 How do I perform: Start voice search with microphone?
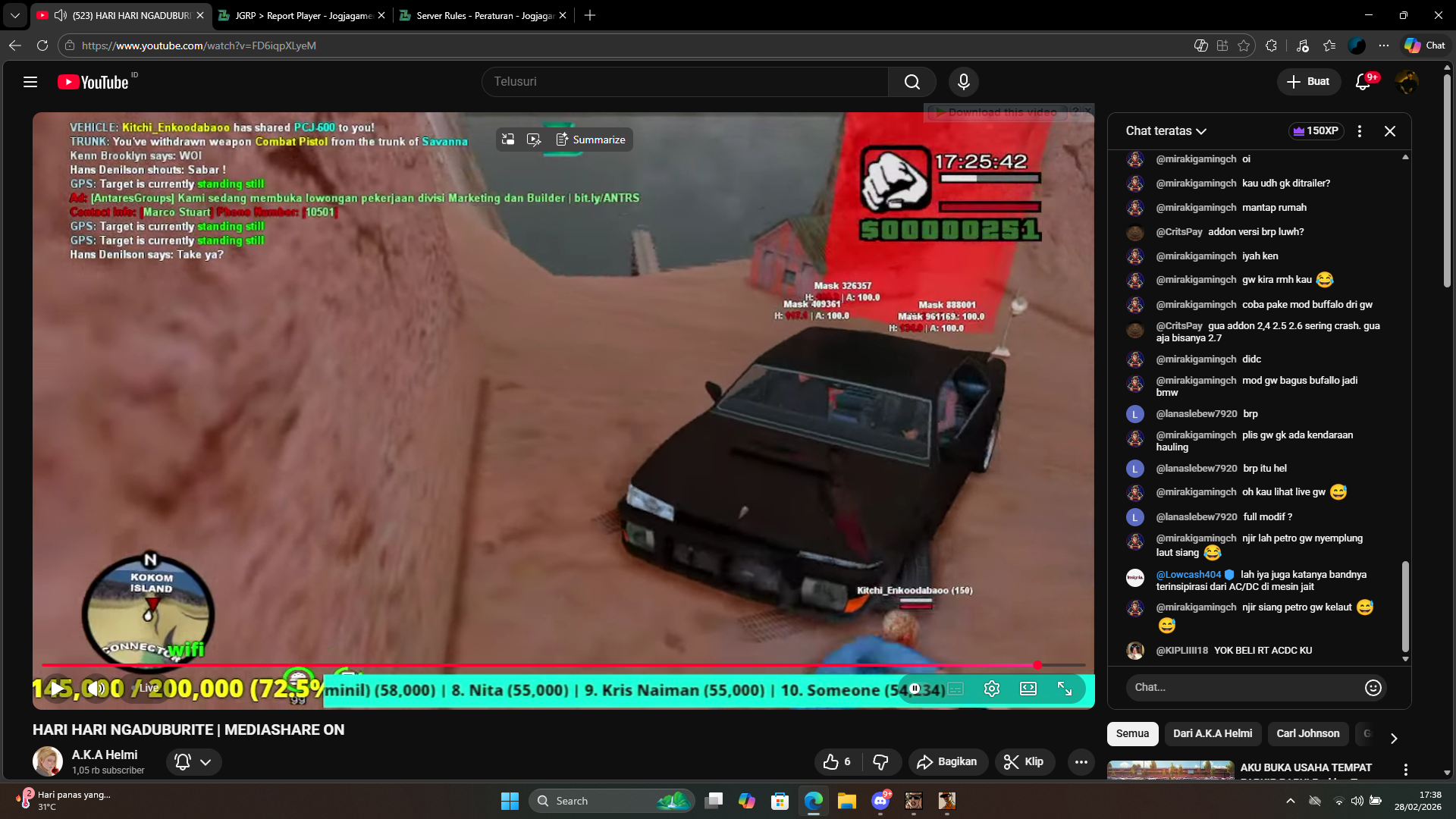(964, 82)
